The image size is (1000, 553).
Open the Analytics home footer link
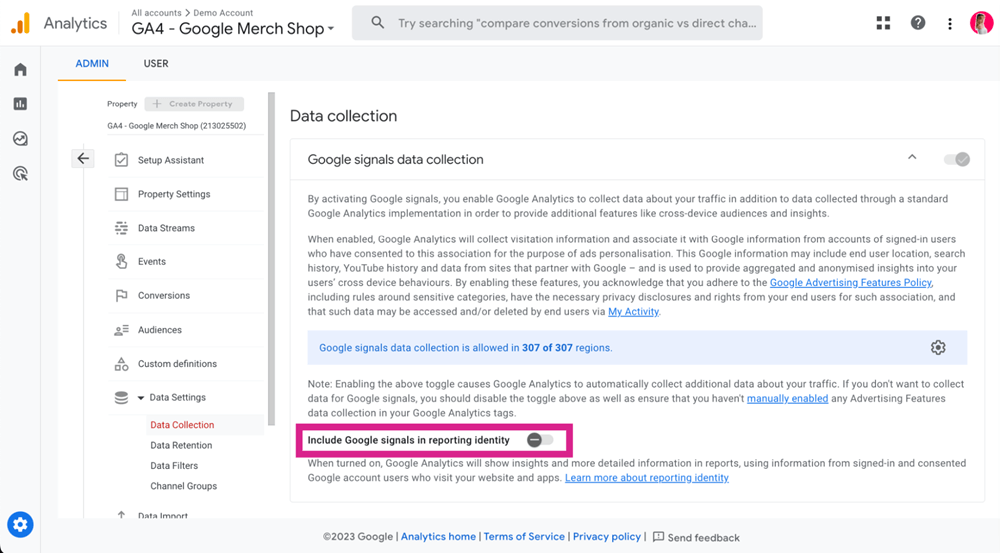coord(438,536)
